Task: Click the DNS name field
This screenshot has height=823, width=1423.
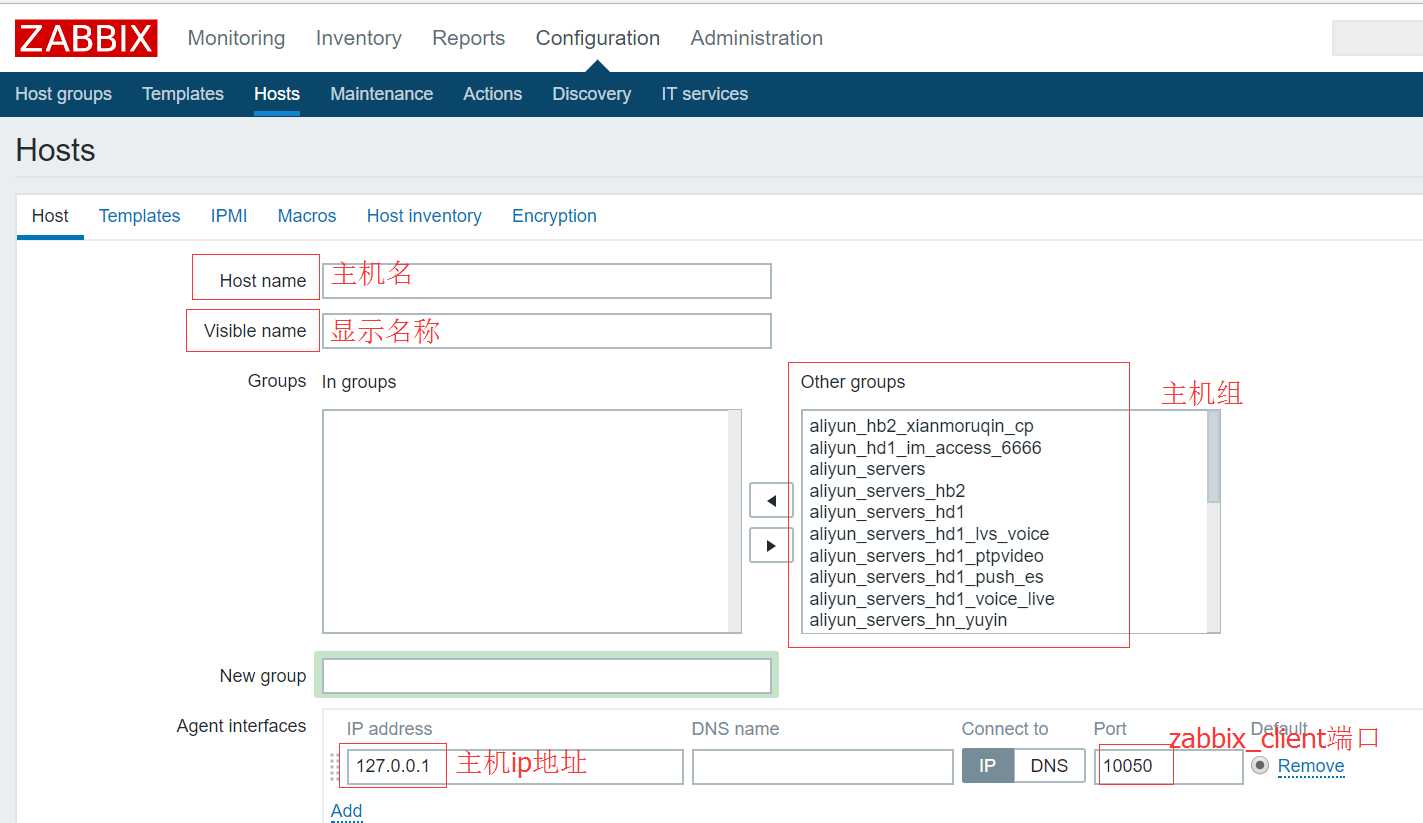Action: [x=822, y=767]
